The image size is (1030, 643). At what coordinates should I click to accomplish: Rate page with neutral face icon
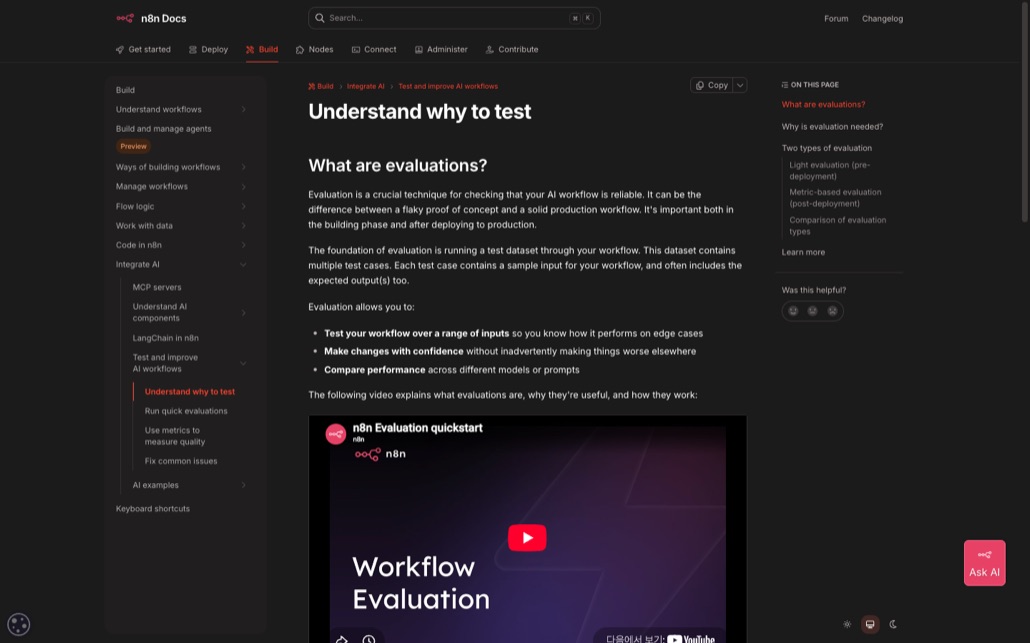tap(813, 311)
